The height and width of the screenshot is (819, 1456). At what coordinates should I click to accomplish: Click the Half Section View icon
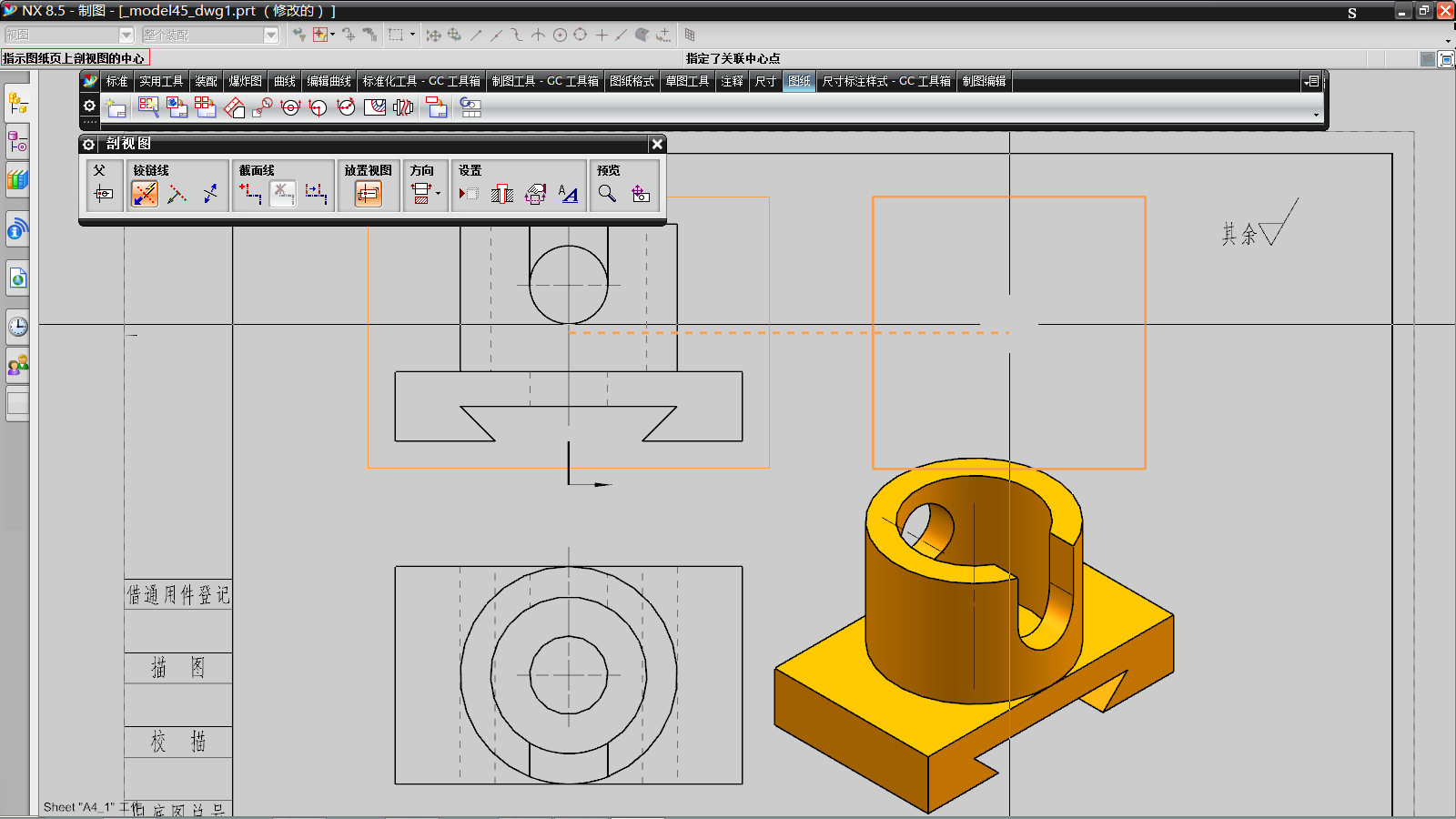(x=318, y=107)
